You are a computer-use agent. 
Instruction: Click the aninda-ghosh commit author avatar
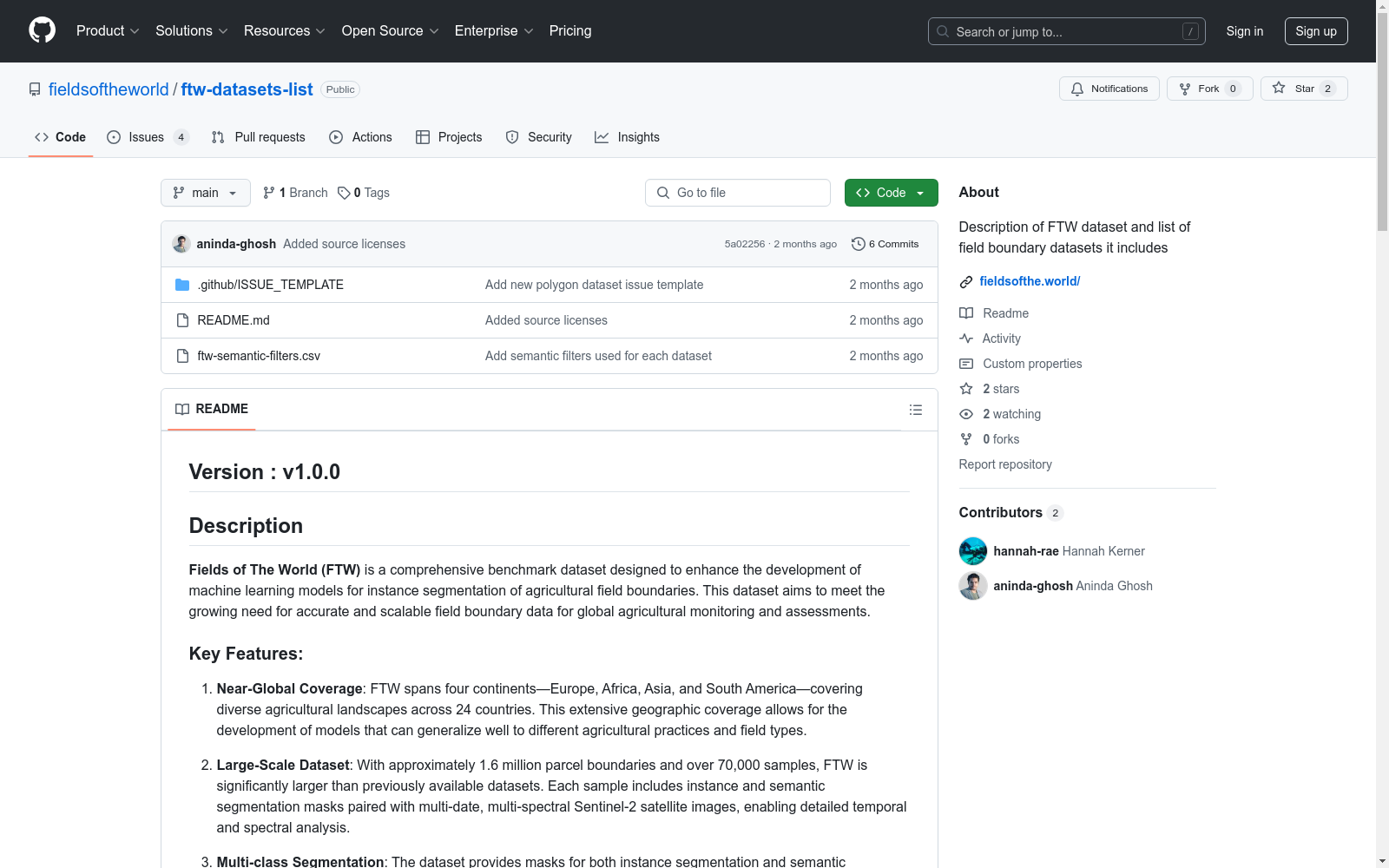point(181,244)
